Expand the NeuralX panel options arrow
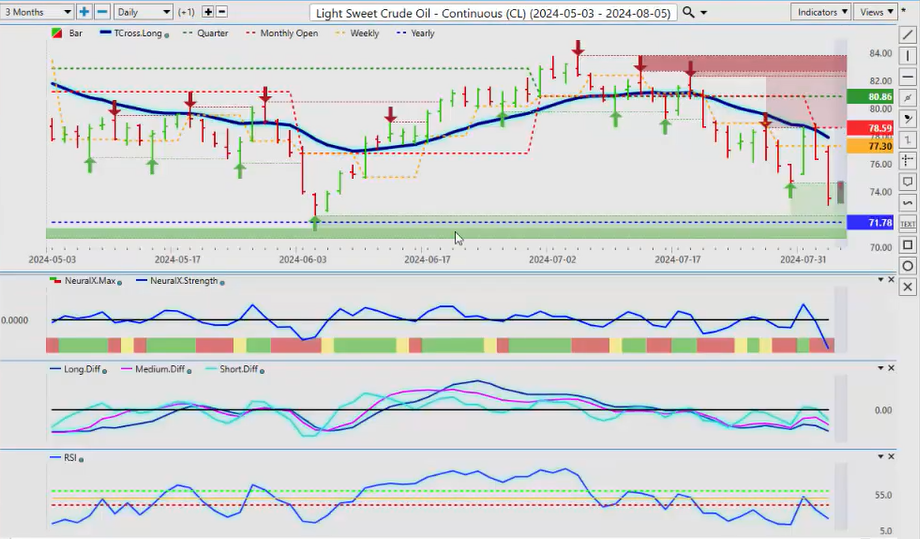920x539 pixels. click(x=880, y=283)
